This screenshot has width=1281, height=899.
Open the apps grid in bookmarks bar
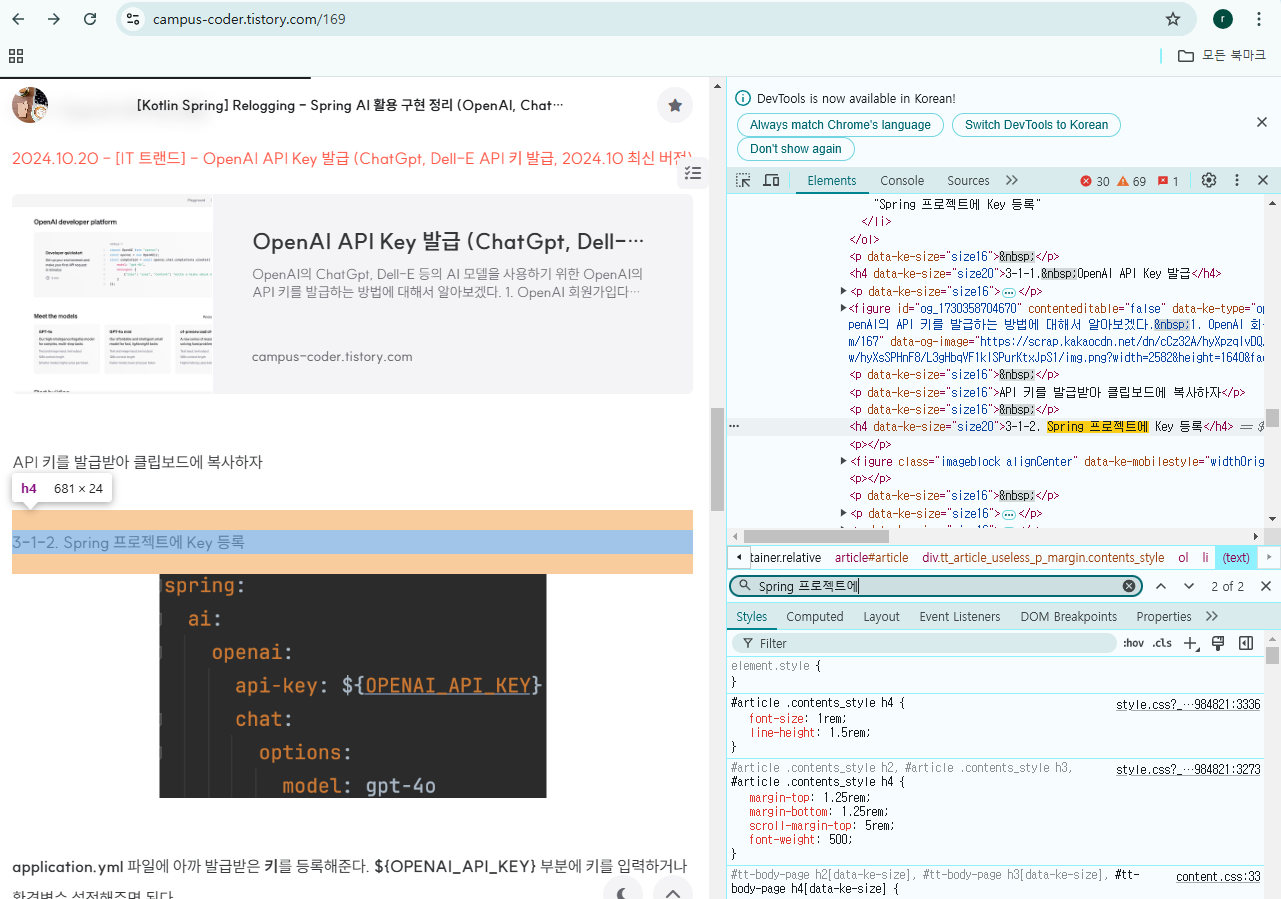[x=16, y=56]
